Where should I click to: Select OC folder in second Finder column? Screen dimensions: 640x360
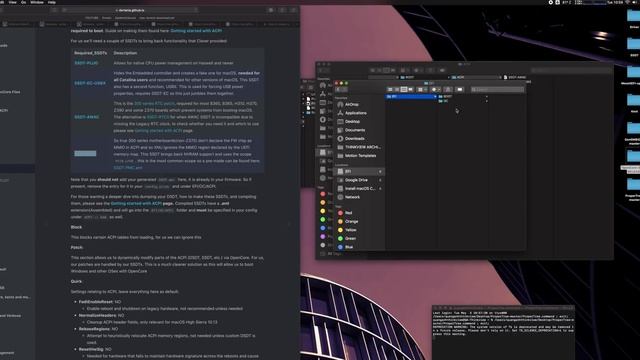click(x=443, y=101)
